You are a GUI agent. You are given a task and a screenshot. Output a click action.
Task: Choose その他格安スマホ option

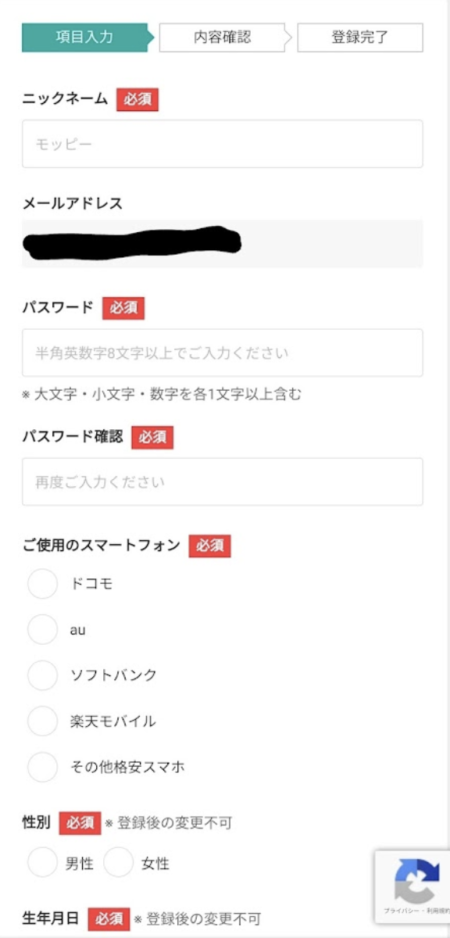[x=42, y=767]
